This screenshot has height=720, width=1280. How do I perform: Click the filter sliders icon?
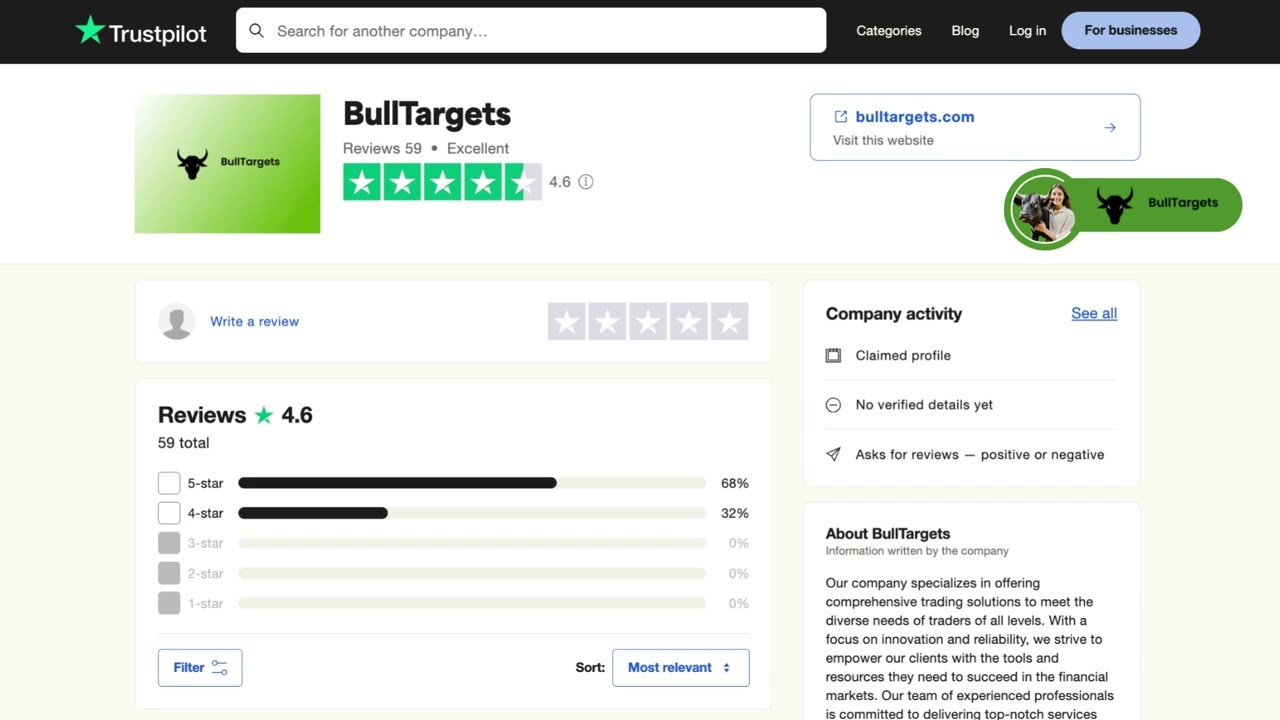pyautogui.click(x=220, y=668)
